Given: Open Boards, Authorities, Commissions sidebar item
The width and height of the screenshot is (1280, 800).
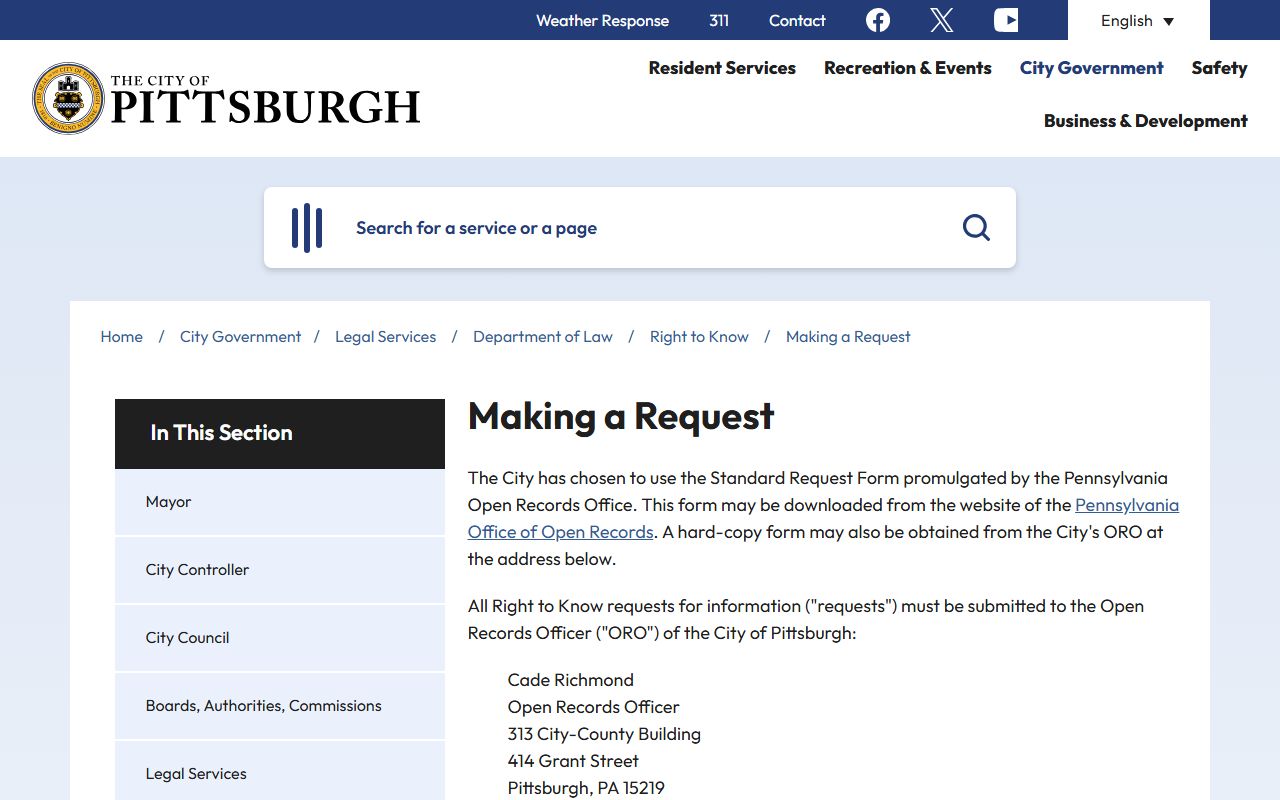Looking at the screenshot, I should coord(280,706).
